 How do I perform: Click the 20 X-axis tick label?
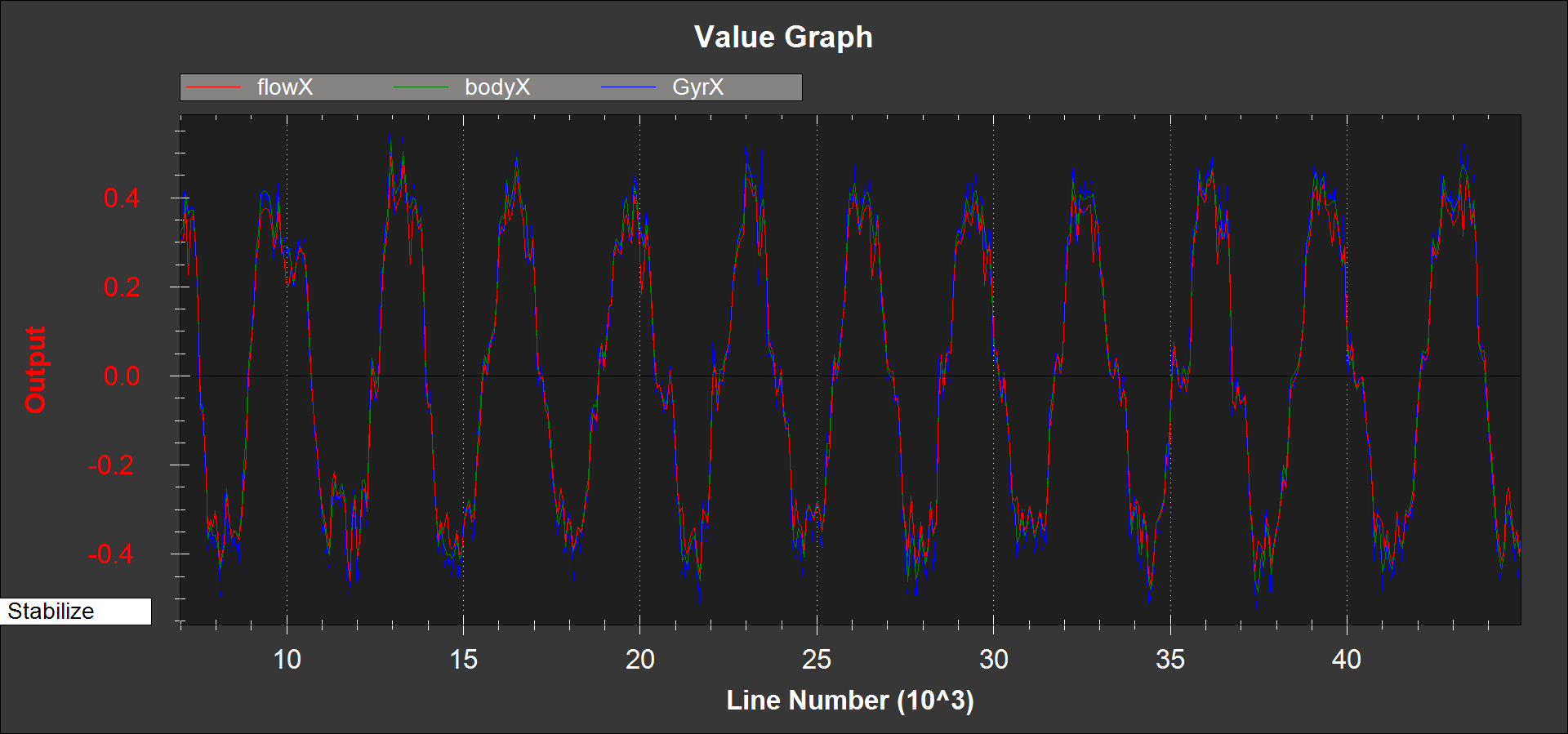[640, 660]
